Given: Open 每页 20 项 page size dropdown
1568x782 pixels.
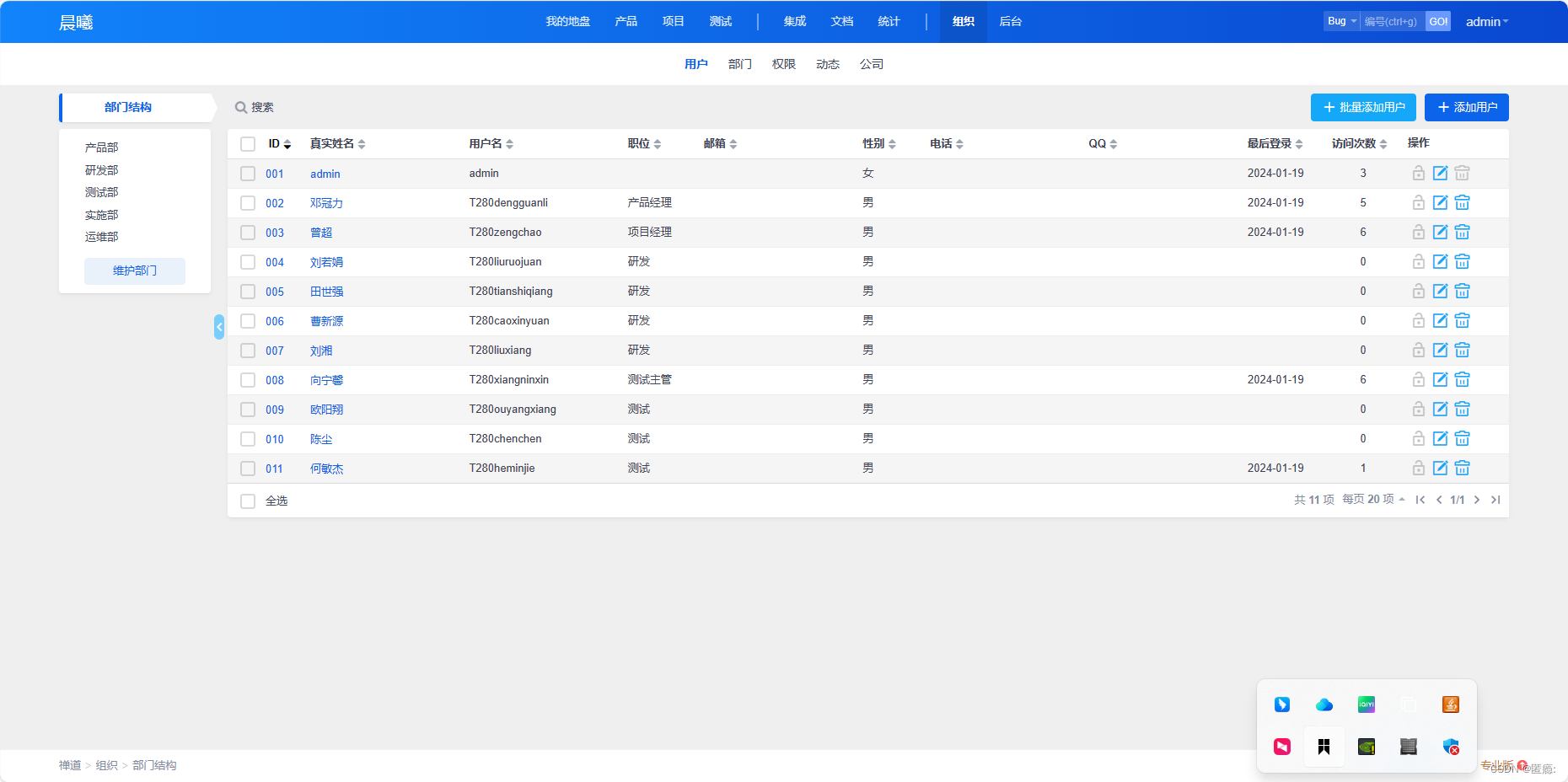Looking at the screenshot, I should 1373,500.
